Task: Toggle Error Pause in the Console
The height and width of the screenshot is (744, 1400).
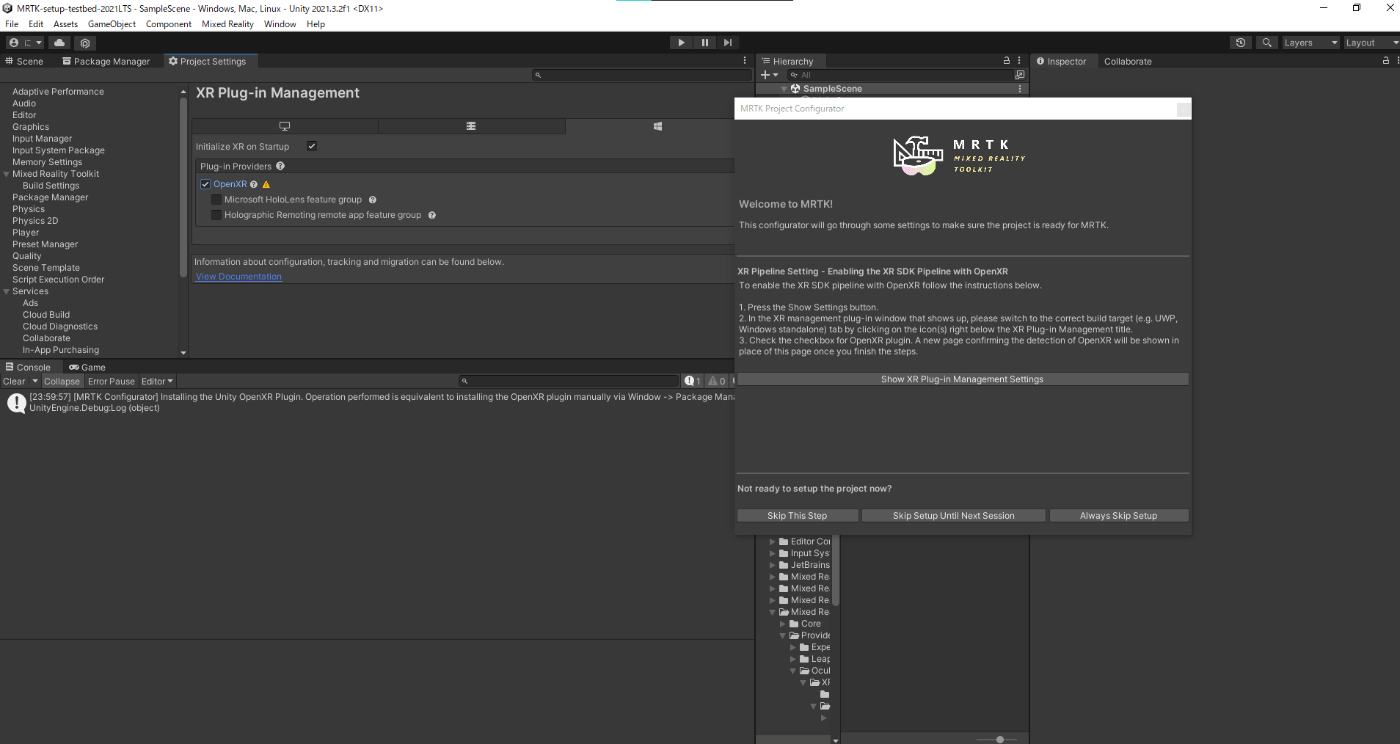Action: pos(111,381)
